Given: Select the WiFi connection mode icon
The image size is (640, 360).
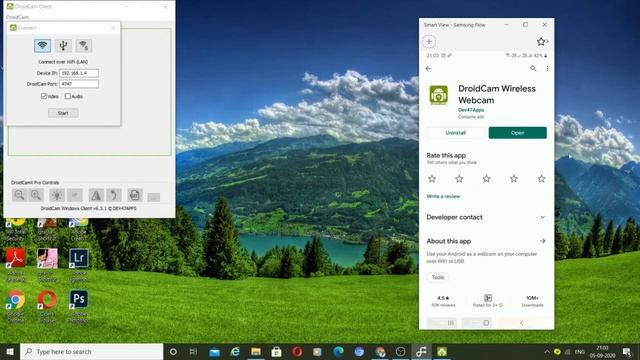Looking at the screenshot, I should [42, 45].
